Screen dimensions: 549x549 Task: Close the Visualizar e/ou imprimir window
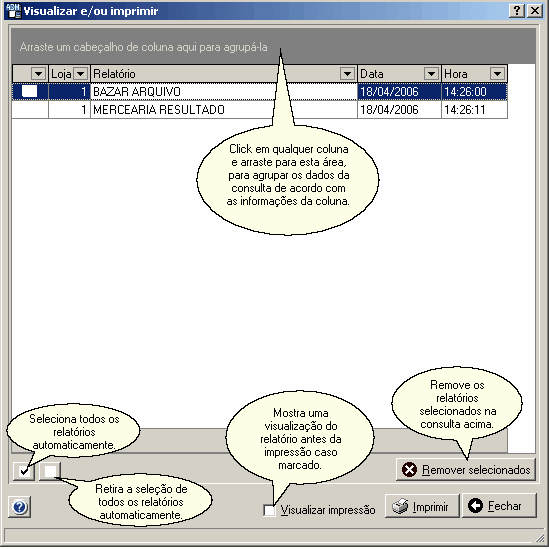click(535, 11)
